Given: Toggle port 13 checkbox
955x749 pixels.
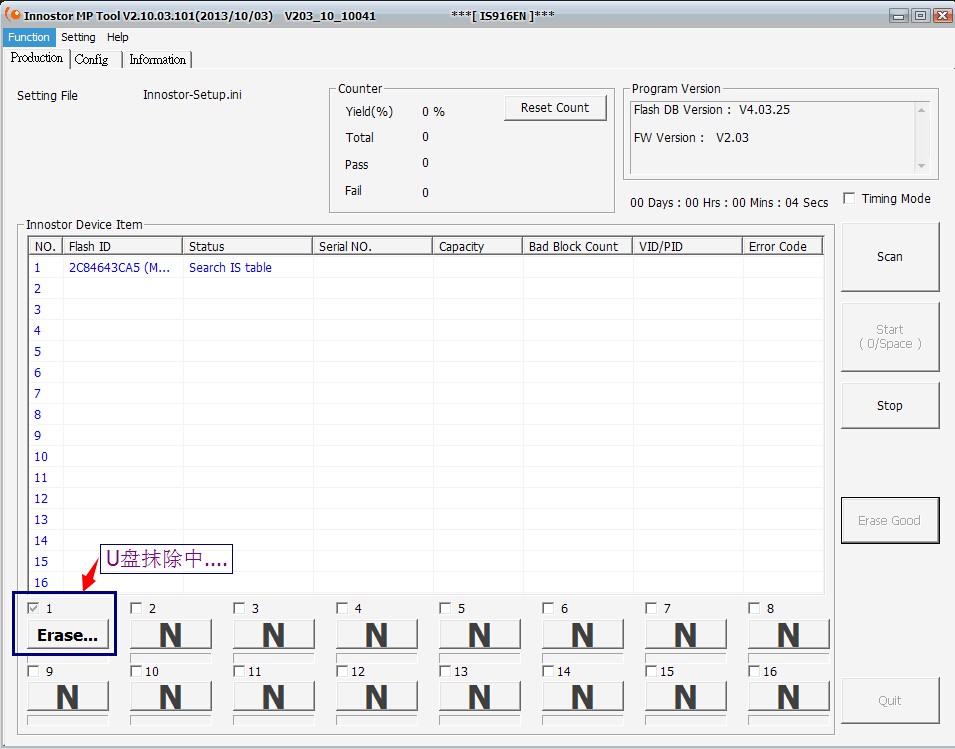Looking at the screenshot, I should [x=445, y=670].
